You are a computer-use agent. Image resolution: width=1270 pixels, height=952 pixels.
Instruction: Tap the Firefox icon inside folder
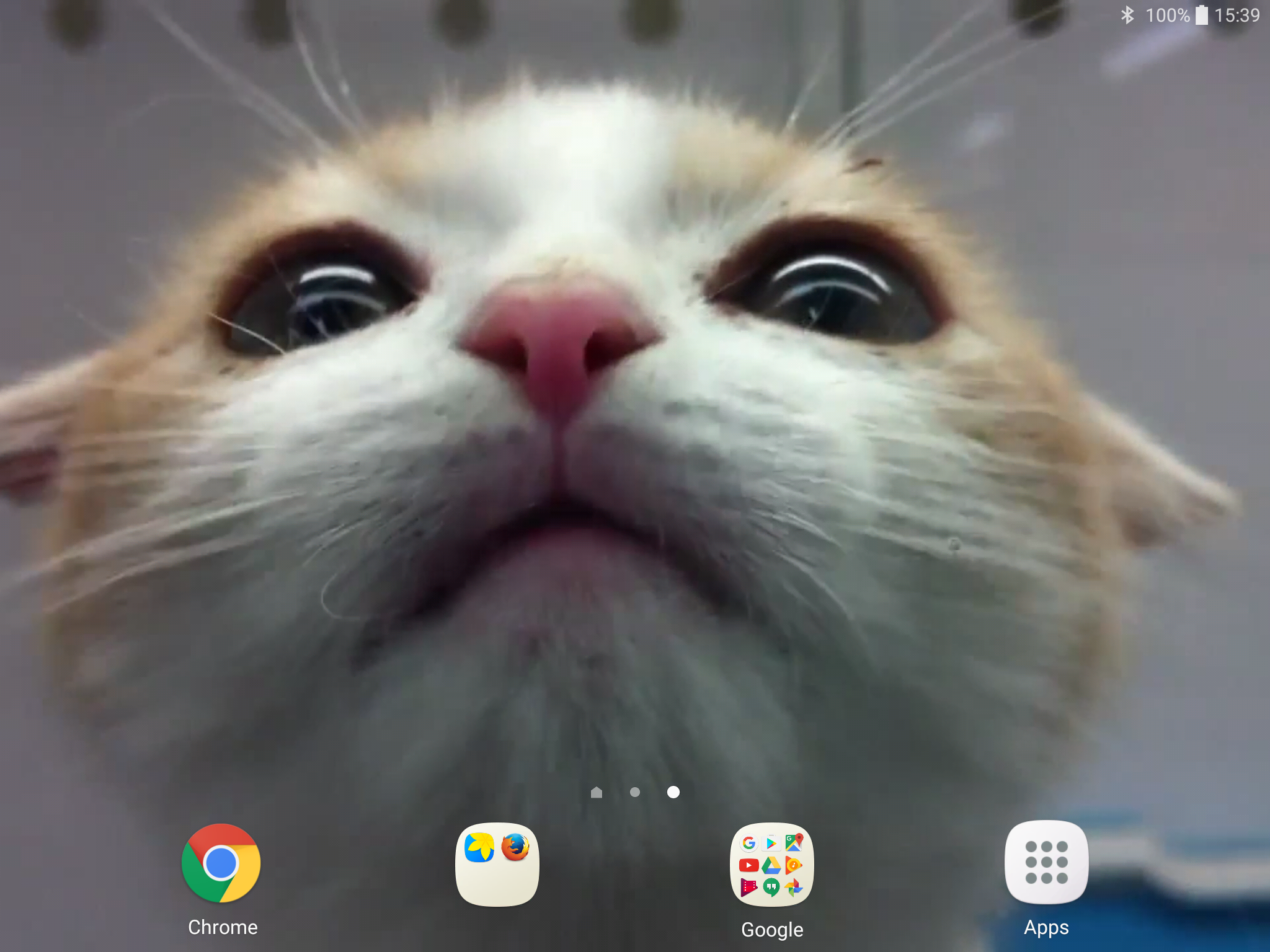click(515, 847)
